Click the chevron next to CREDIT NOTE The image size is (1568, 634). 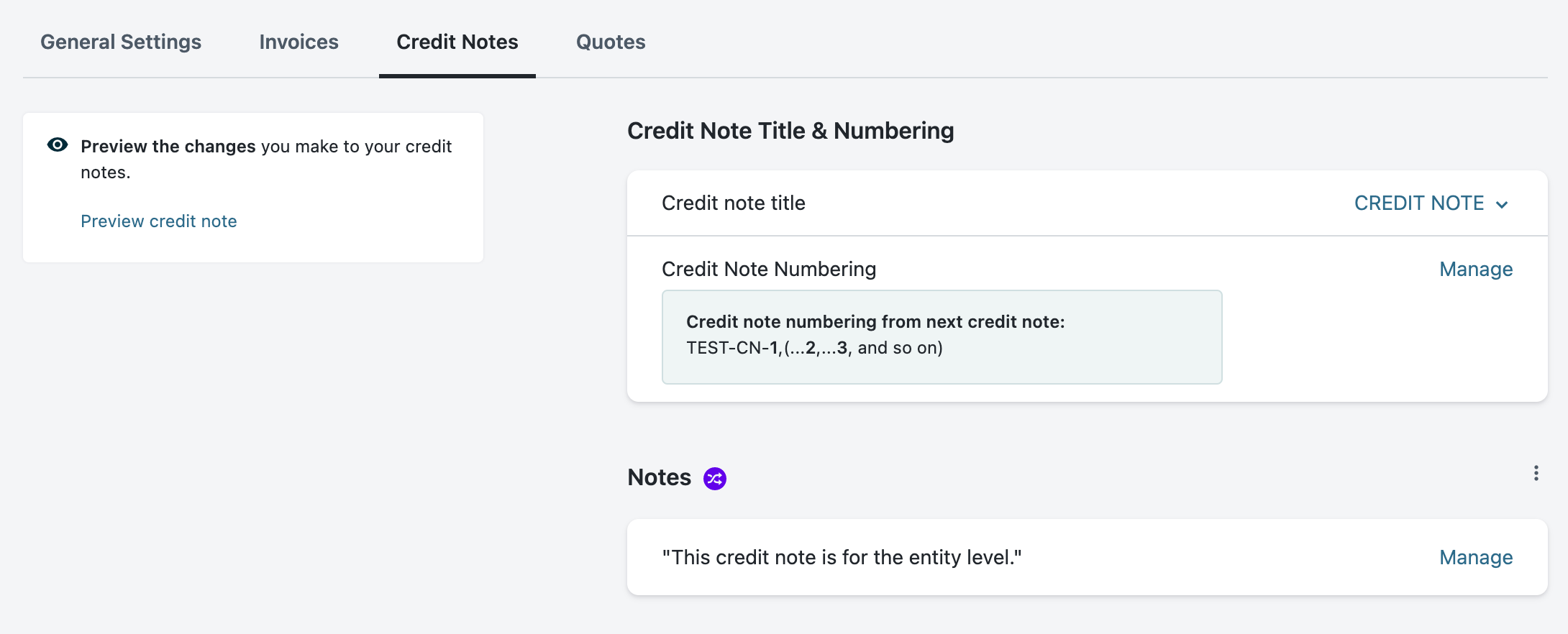pyautogui.click(x=1502, y=205)
